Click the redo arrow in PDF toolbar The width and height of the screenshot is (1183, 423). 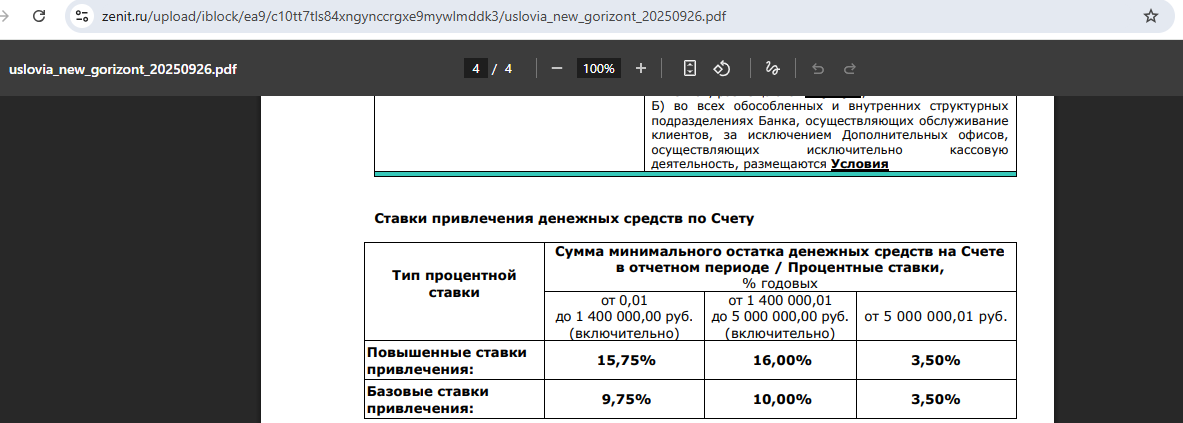[850, 69]
